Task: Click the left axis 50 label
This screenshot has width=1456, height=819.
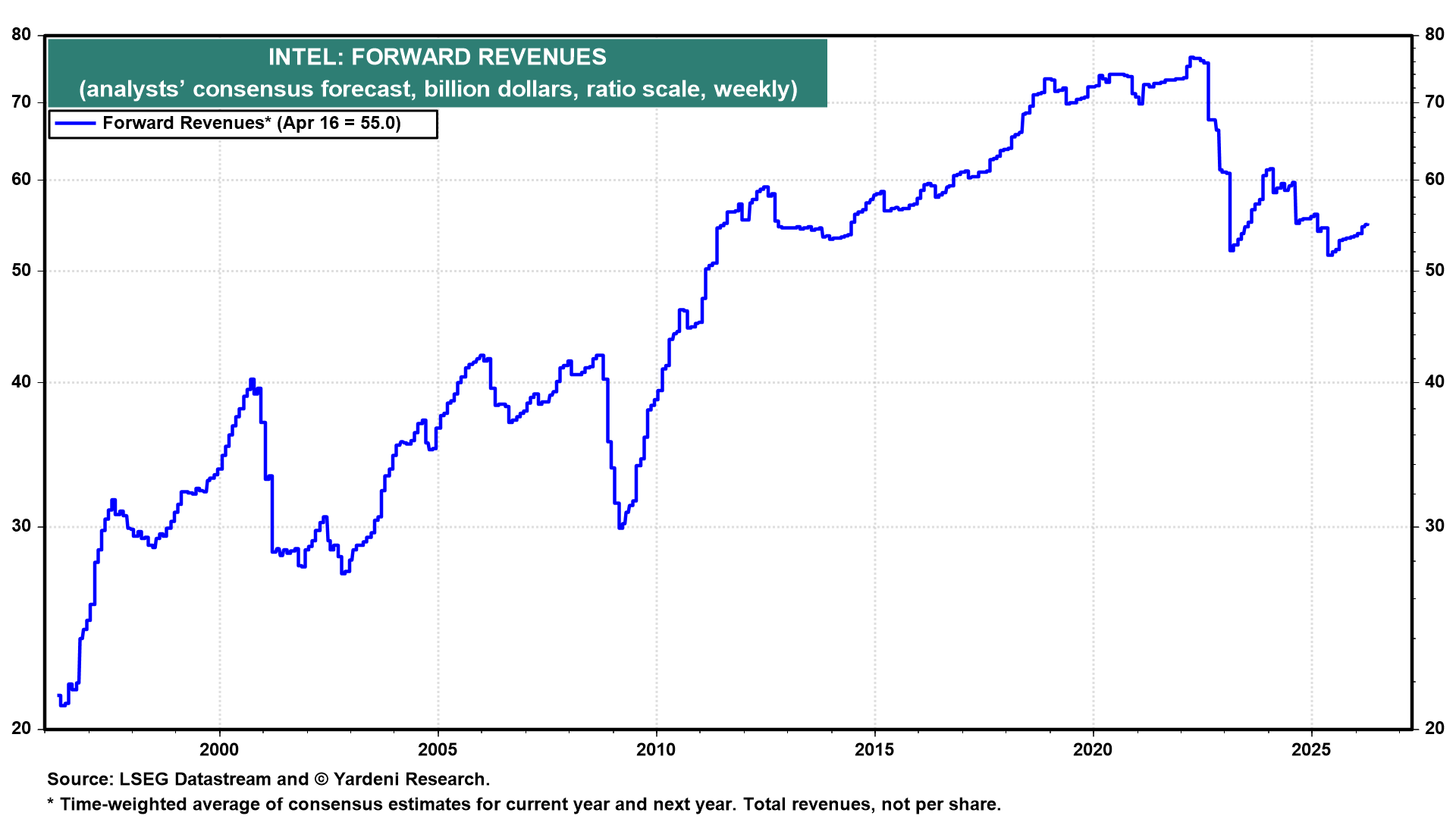Action: (22, 271)
